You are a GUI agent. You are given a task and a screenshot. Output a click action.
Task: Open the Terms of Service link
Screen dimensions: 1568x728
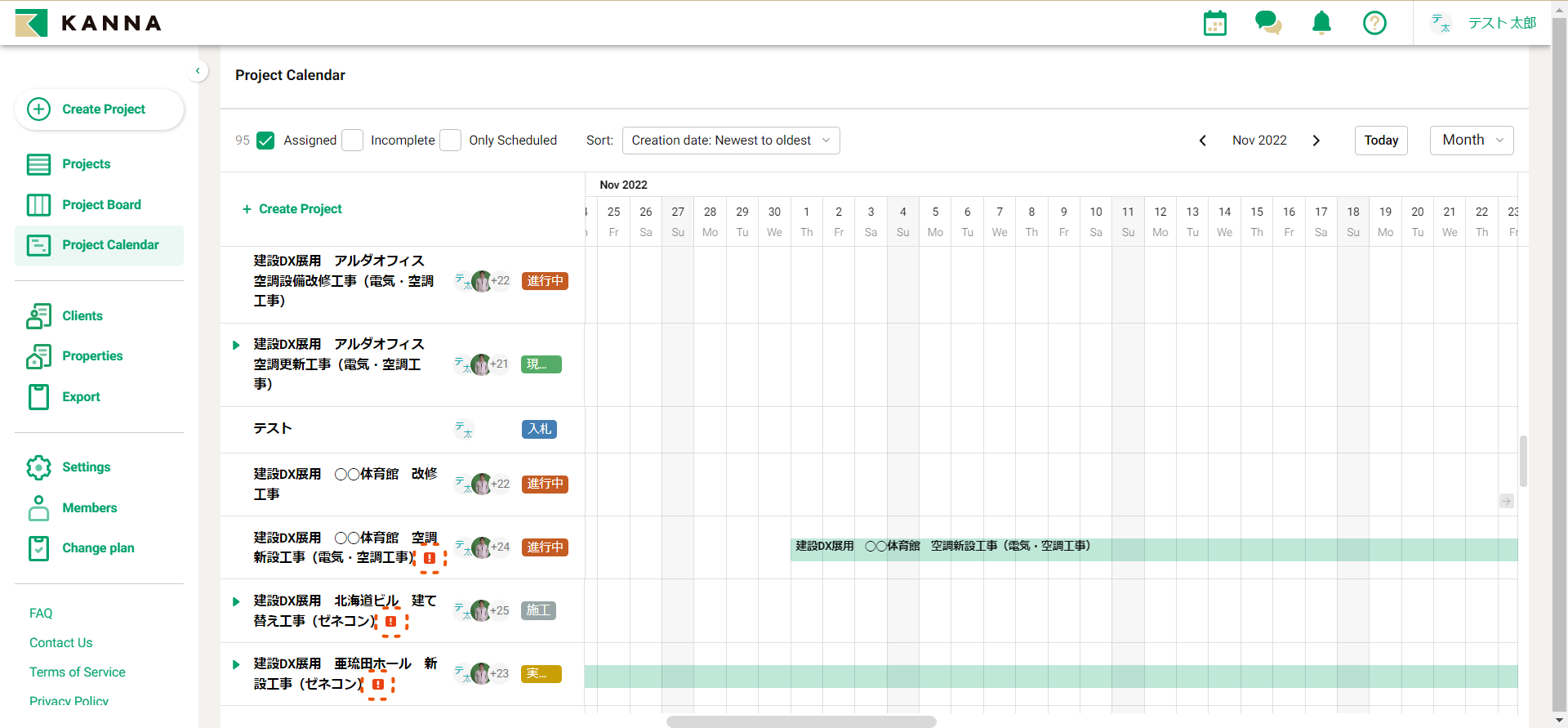coord(78,672)
